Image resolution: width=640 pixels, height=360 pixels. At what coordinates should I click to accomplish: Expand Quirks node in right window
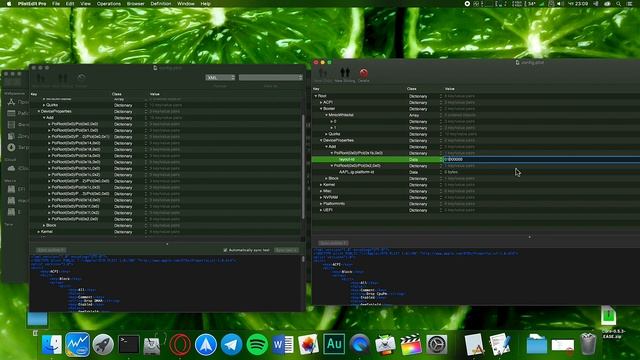click(326, 134)
